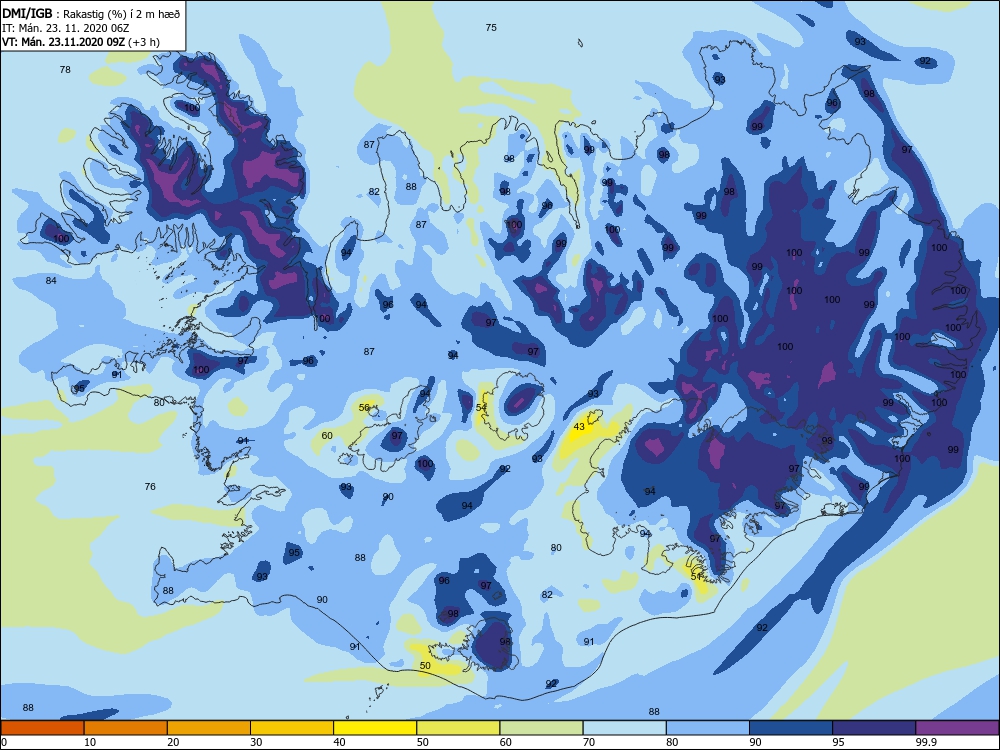Click the map value '60' in the central highlands

point(327,436)
